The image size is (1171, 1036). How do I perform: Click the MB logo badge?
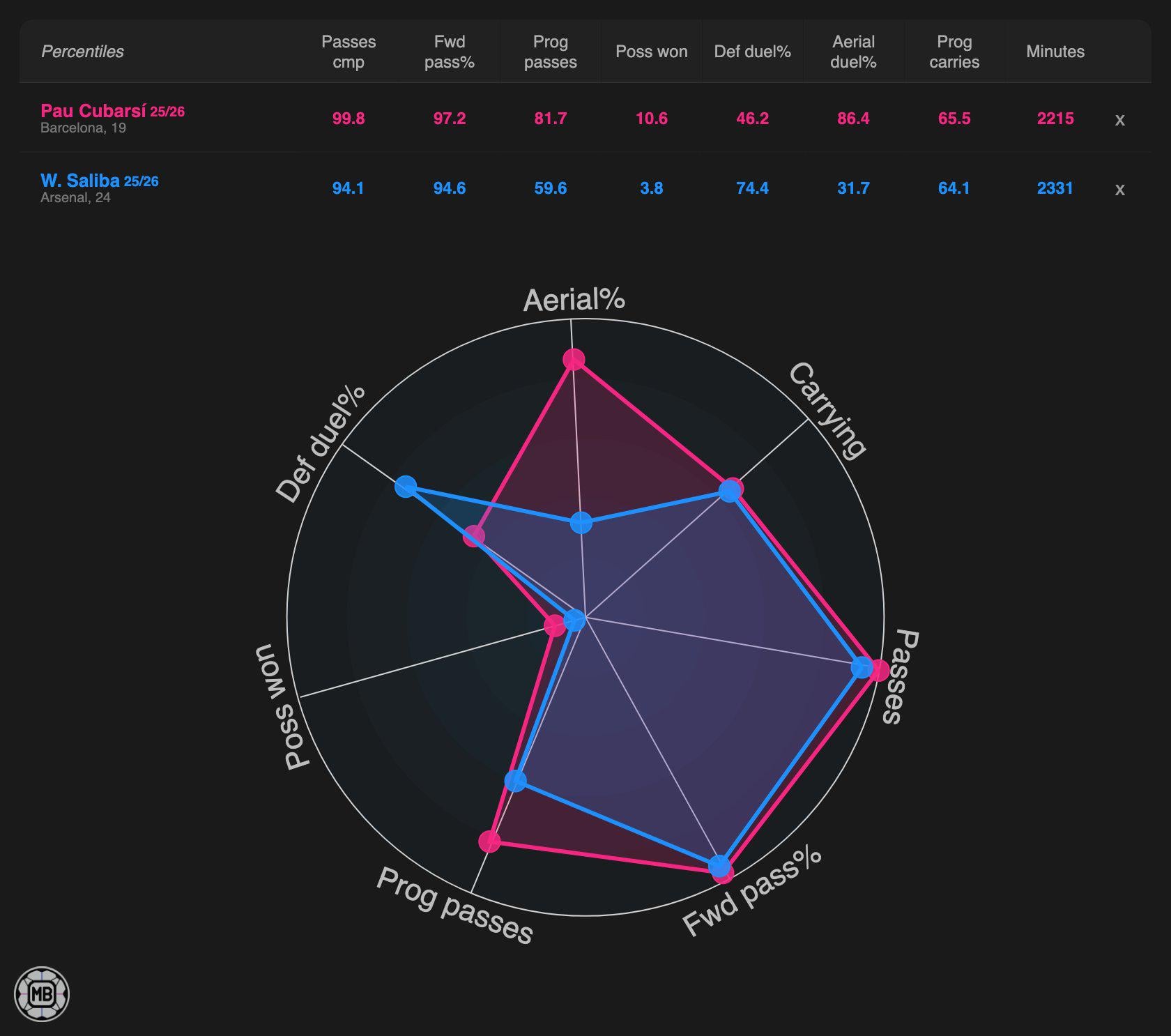point(42,993)
